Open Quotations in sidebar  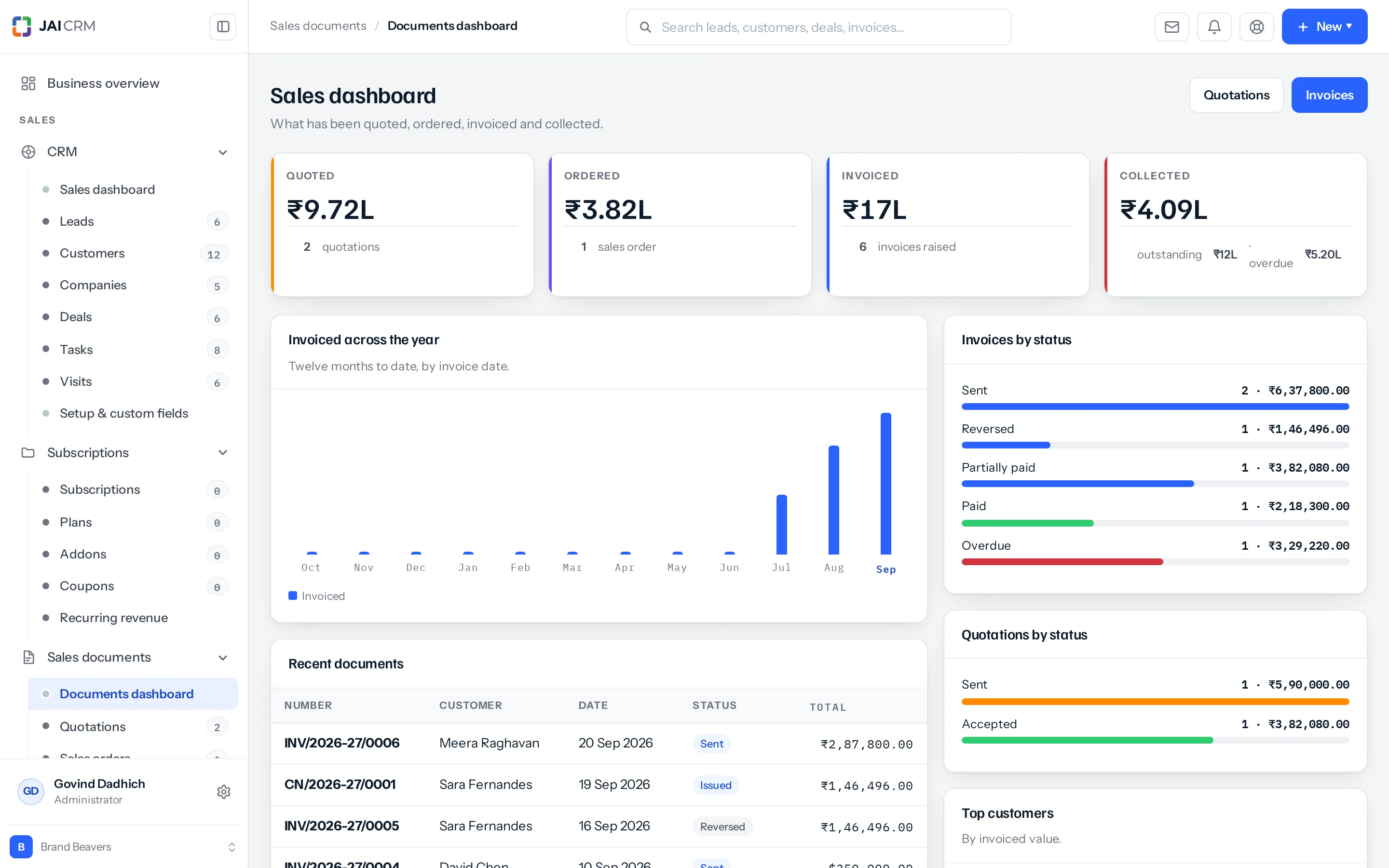(133, 726)
